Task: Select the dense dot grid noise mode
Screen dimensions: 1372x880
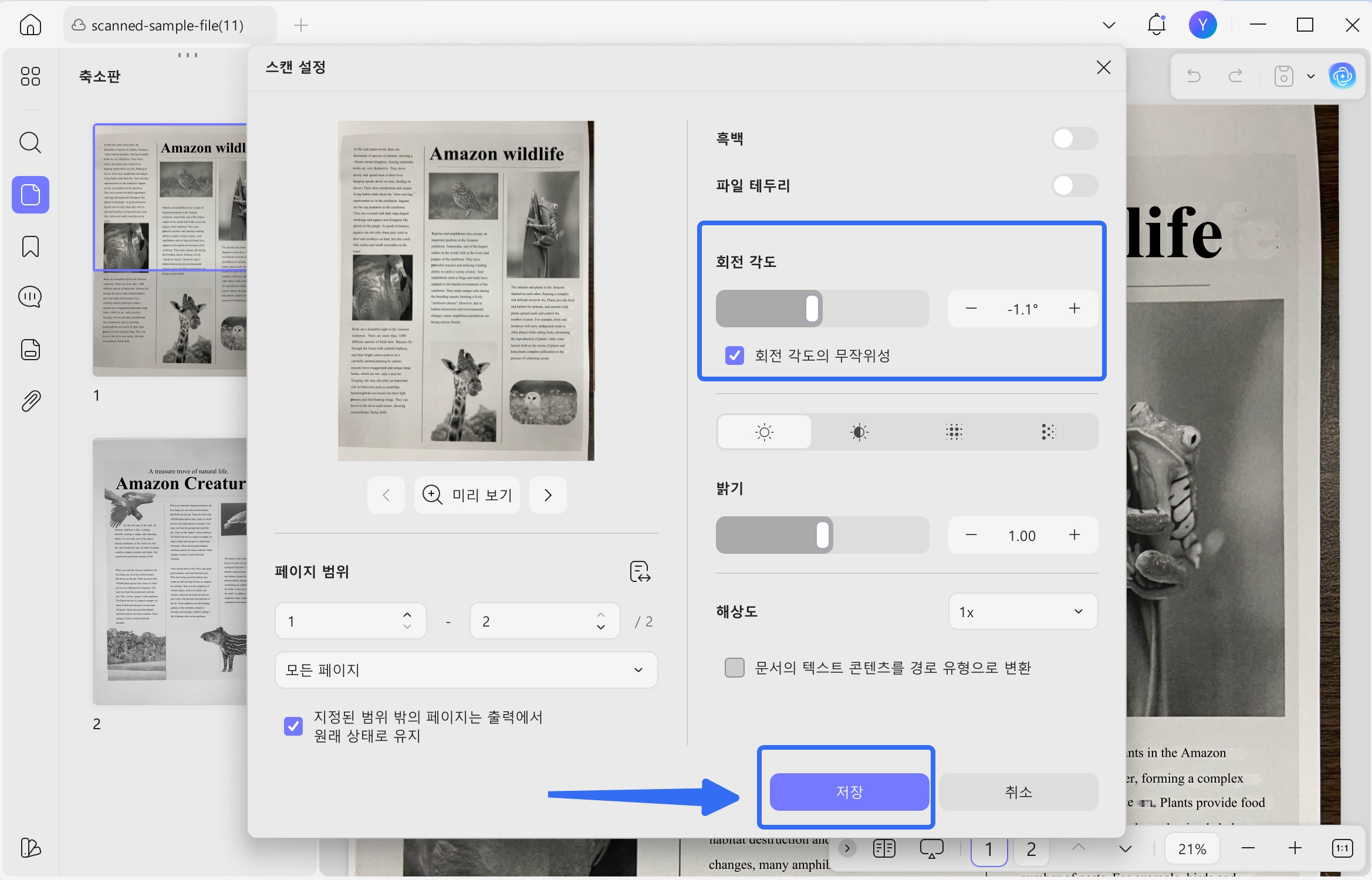Action: pos(954,432)
